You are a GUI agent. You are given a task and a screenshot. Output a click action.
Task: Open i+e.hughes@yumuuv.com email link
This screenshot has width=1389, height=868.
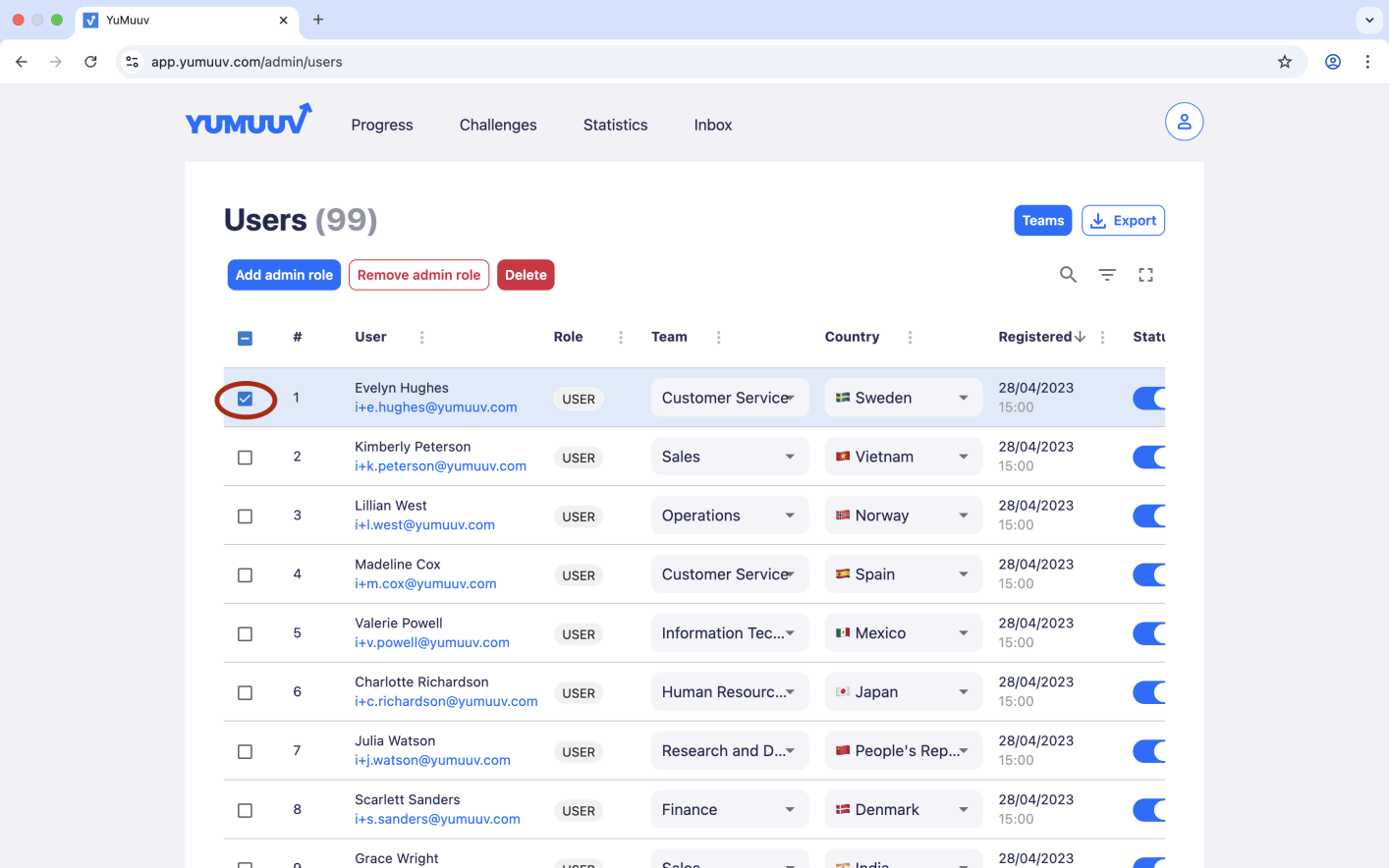click(436, 407)
